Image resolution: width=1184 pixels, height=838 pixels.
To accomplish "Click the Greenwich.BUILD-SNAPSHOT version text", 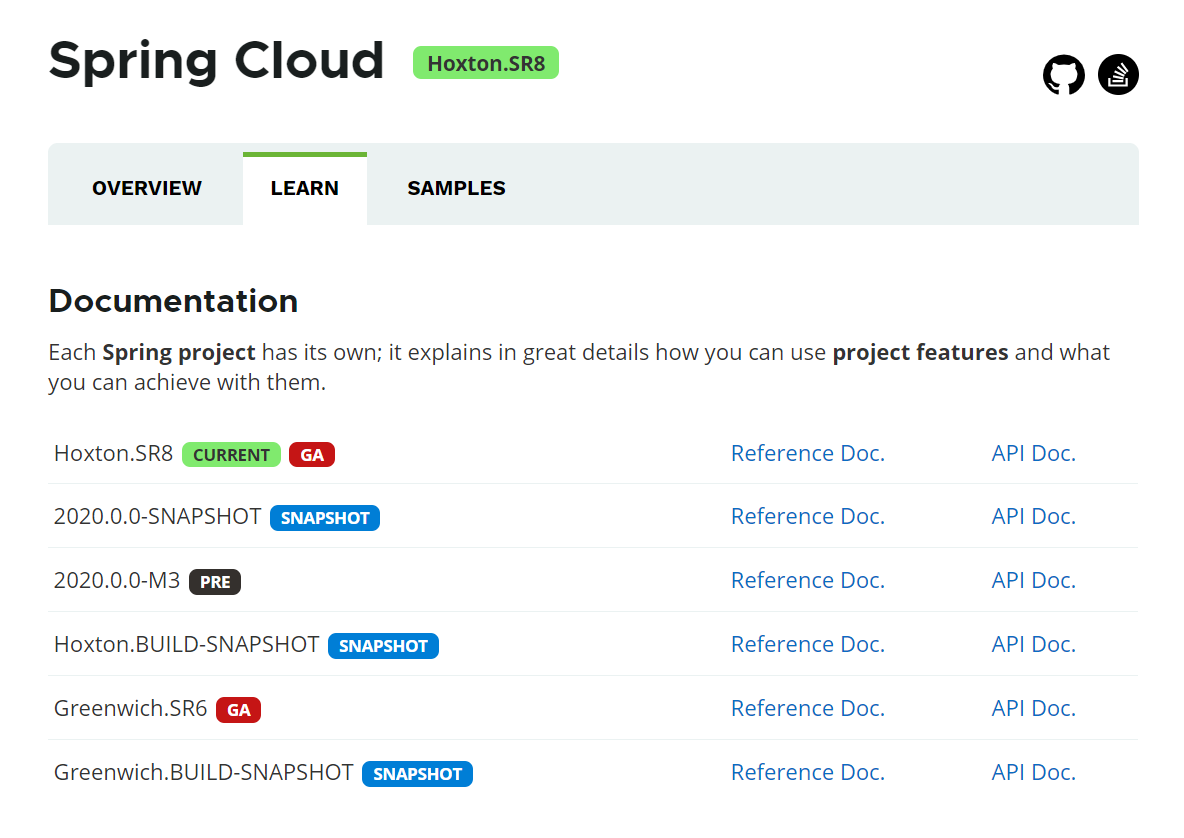I will [x=203, y=772].
